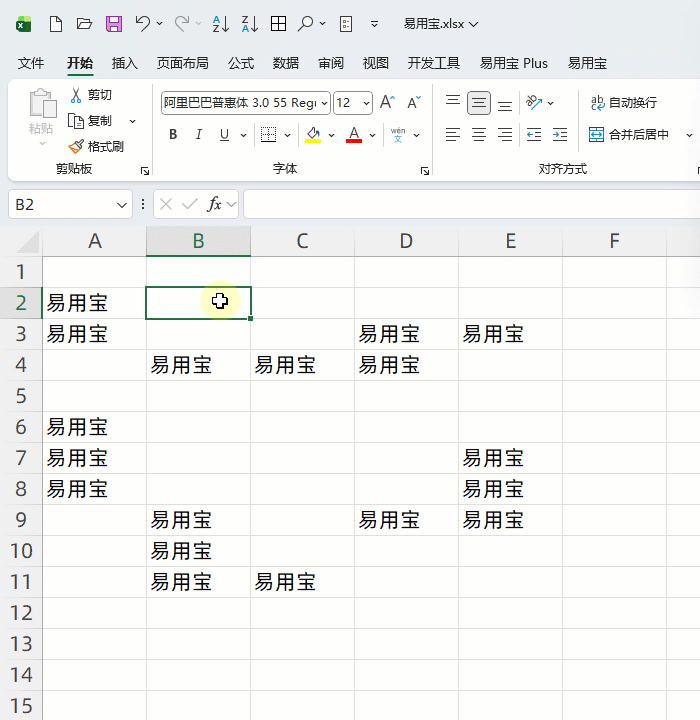The height and width of the screenshot is (720, 700).
Task: Switch to the 插入 tab
Action: coord(125,63)
